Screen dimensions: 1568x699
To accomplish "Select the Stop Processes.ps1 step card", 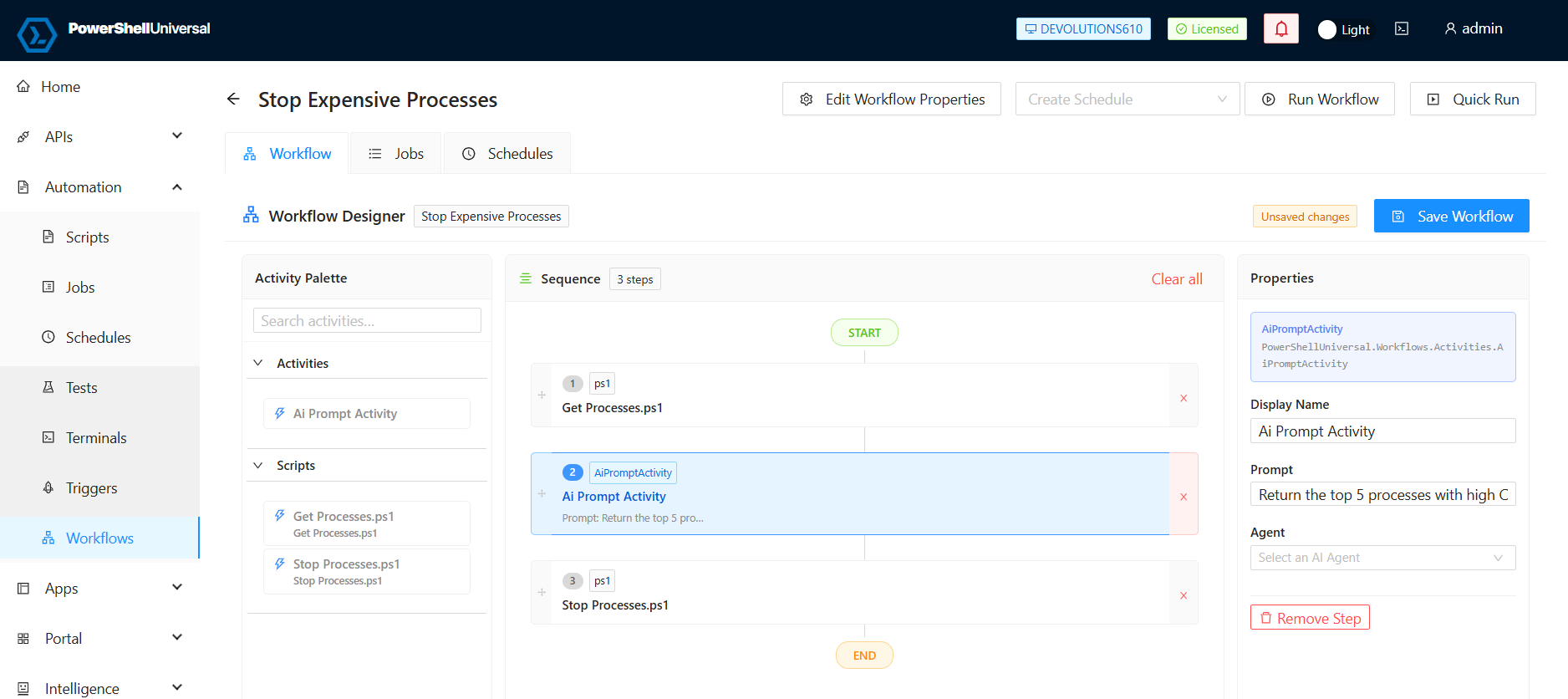I will [x=864, y=593].
